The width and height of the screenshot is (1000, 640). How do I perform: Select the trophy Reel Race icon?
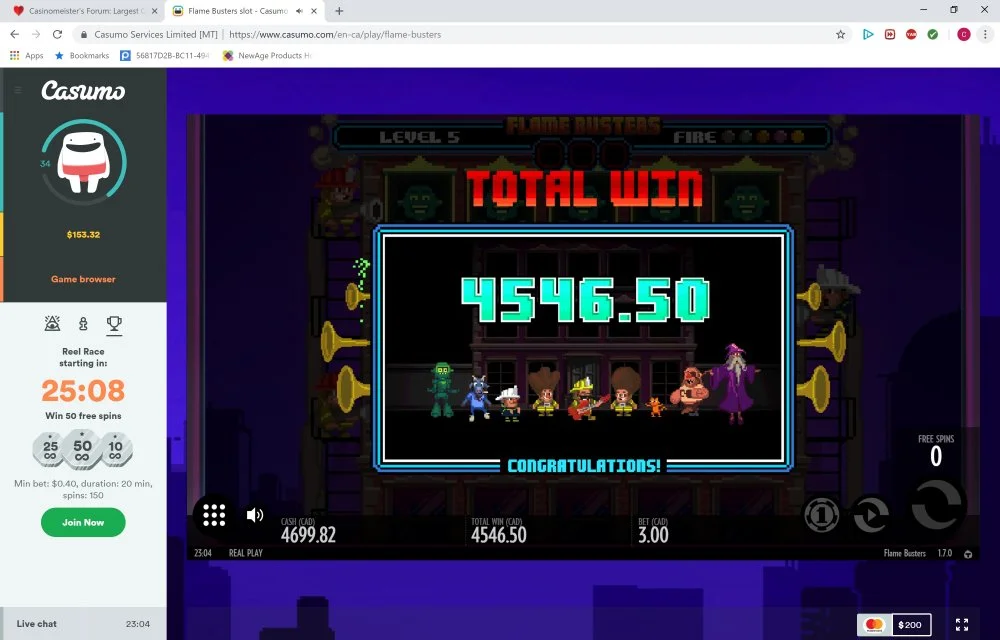pos(114,324)
